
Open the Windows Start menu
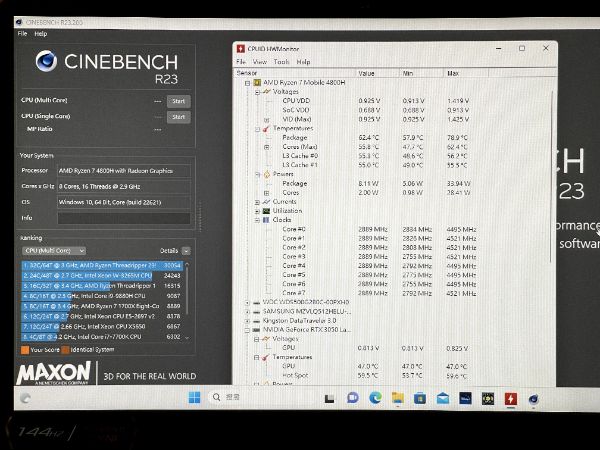194,398
